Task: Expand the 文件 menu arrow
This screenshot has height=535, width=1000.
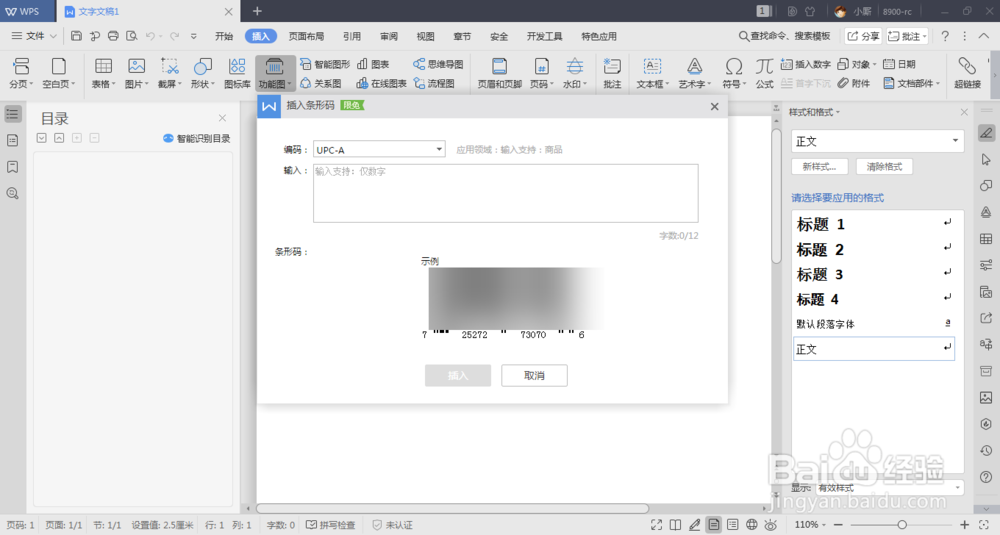Action: pyautogui.click(x=54, y=36)
